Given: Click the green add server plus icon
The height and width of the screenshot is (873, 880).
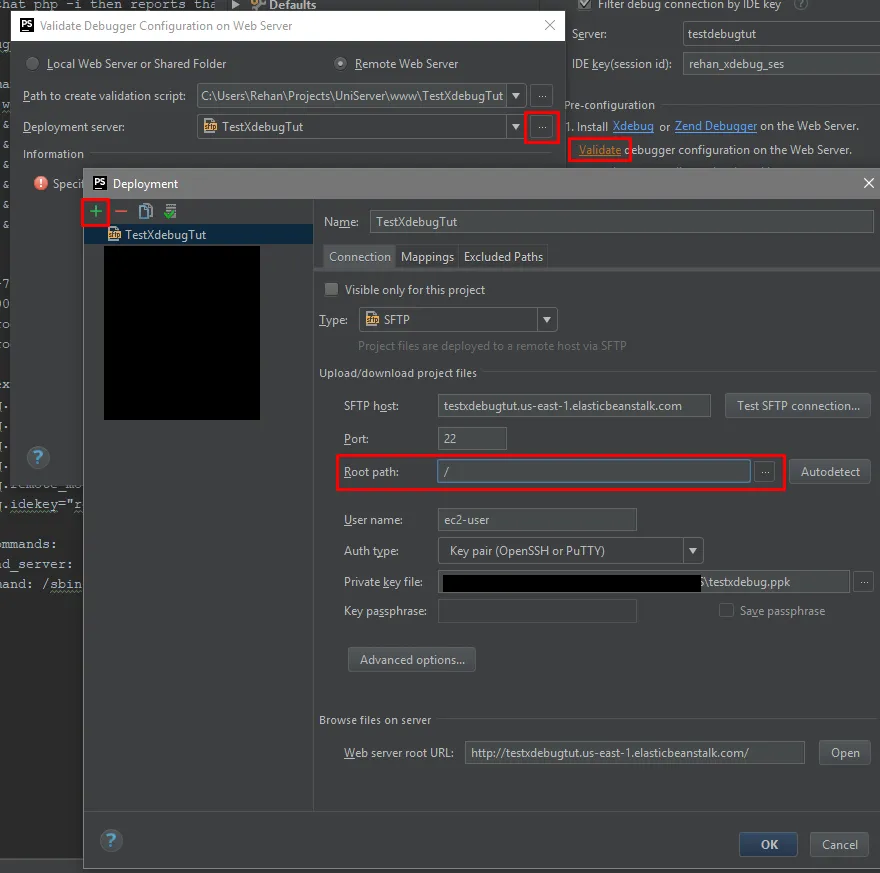Looking at the screenshot, I should [x=96, y=211].
